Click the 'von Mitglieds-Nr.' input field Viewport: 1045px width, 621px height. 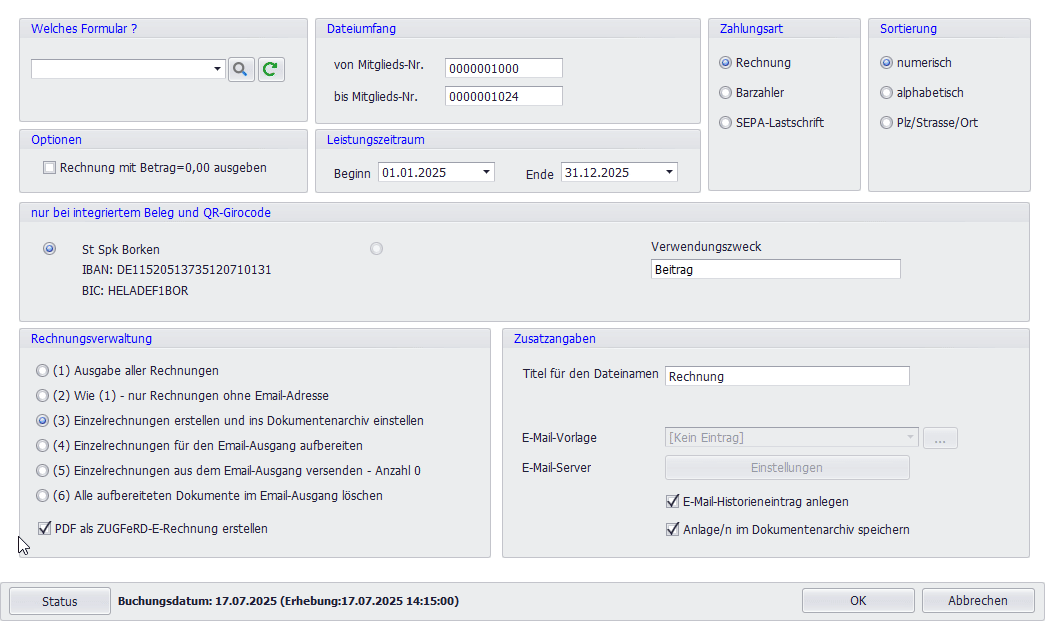pyautogui.click(x=503, y=68)
